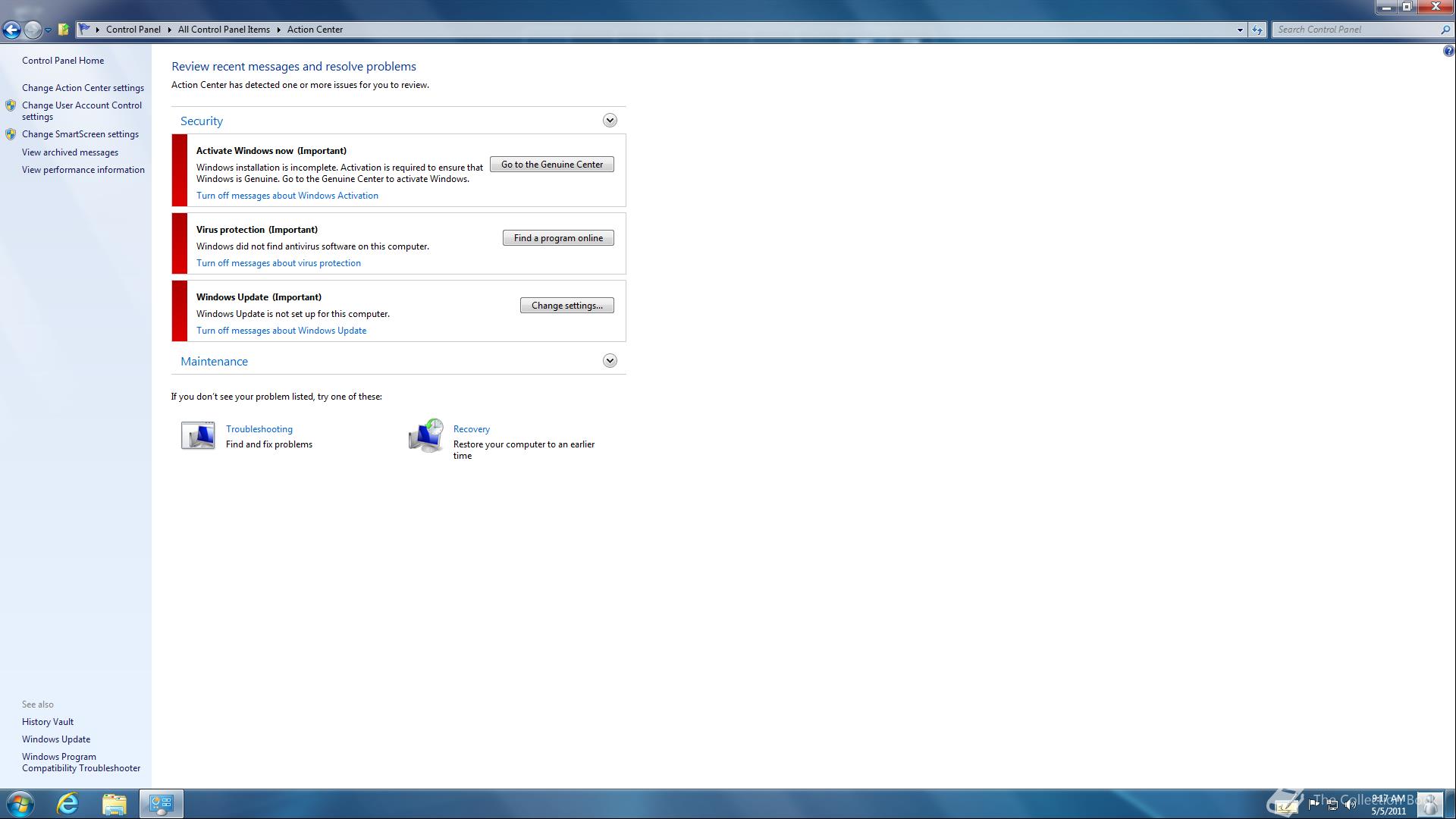The width and height of the screenshot is (1456, 819).
Task: Open Windows Program Compatibility Troubleshooter link
Action: click(81, 762)
